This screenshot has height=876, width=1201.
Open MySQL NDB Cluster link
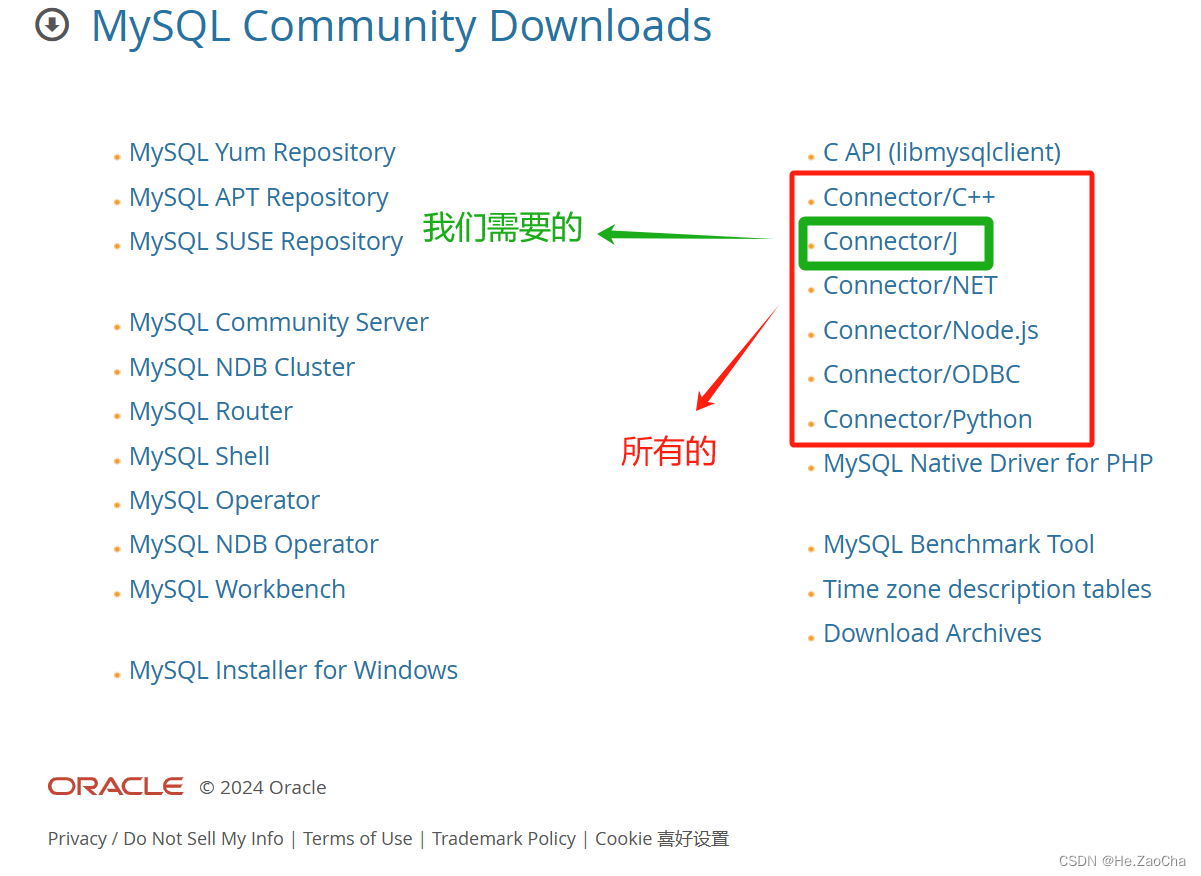point(242,367)
